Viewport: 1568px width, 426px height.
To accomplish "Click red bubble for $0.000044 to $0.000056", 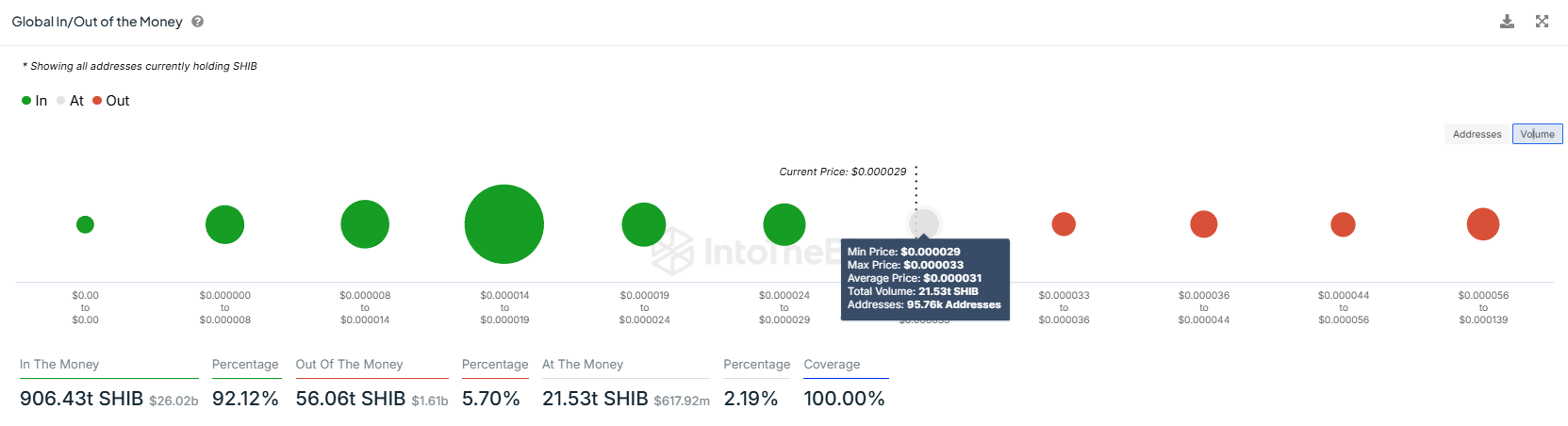I will (x=1343, y=224).
